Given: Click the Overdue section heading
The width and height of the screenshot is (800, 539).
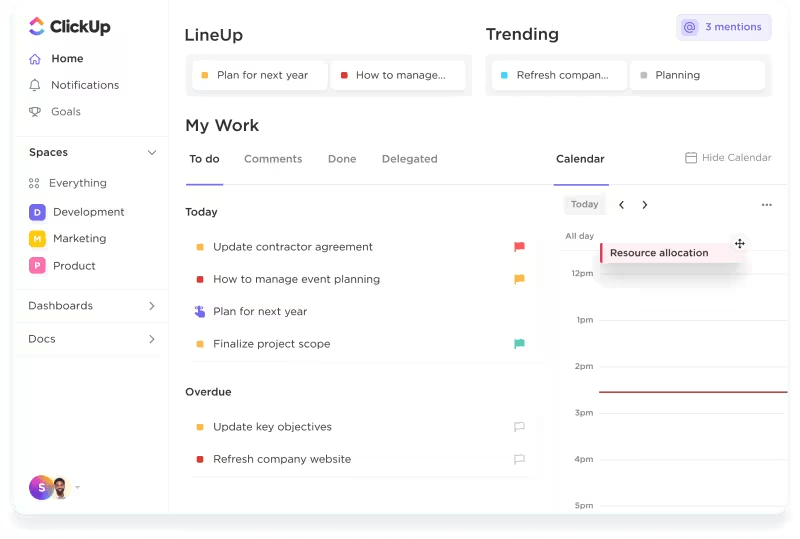Looking at the screenshot, I should (208, 392).
